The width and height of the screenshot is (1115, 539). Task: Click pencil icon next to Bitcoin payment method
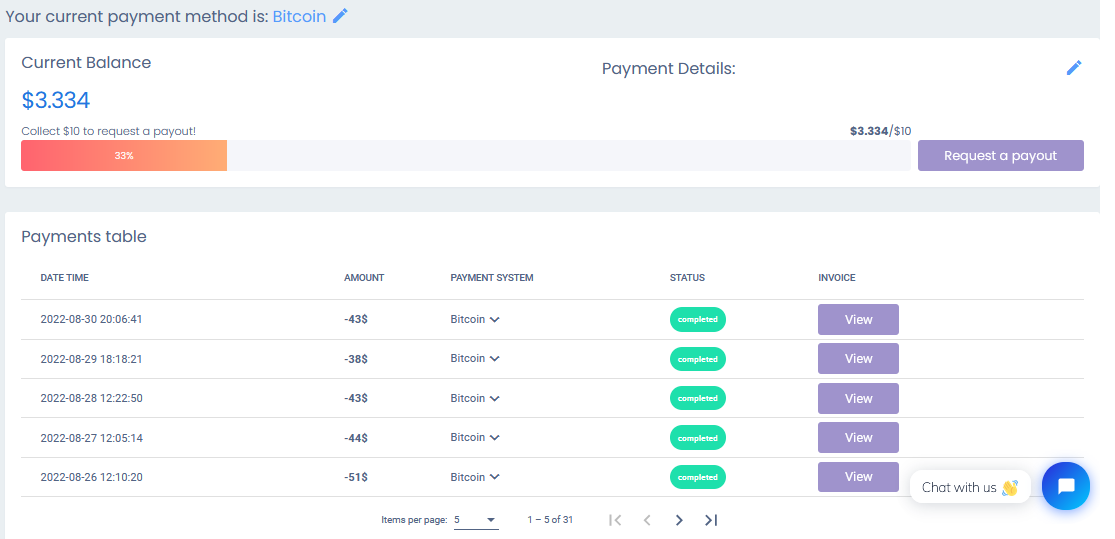click(340, 16)
